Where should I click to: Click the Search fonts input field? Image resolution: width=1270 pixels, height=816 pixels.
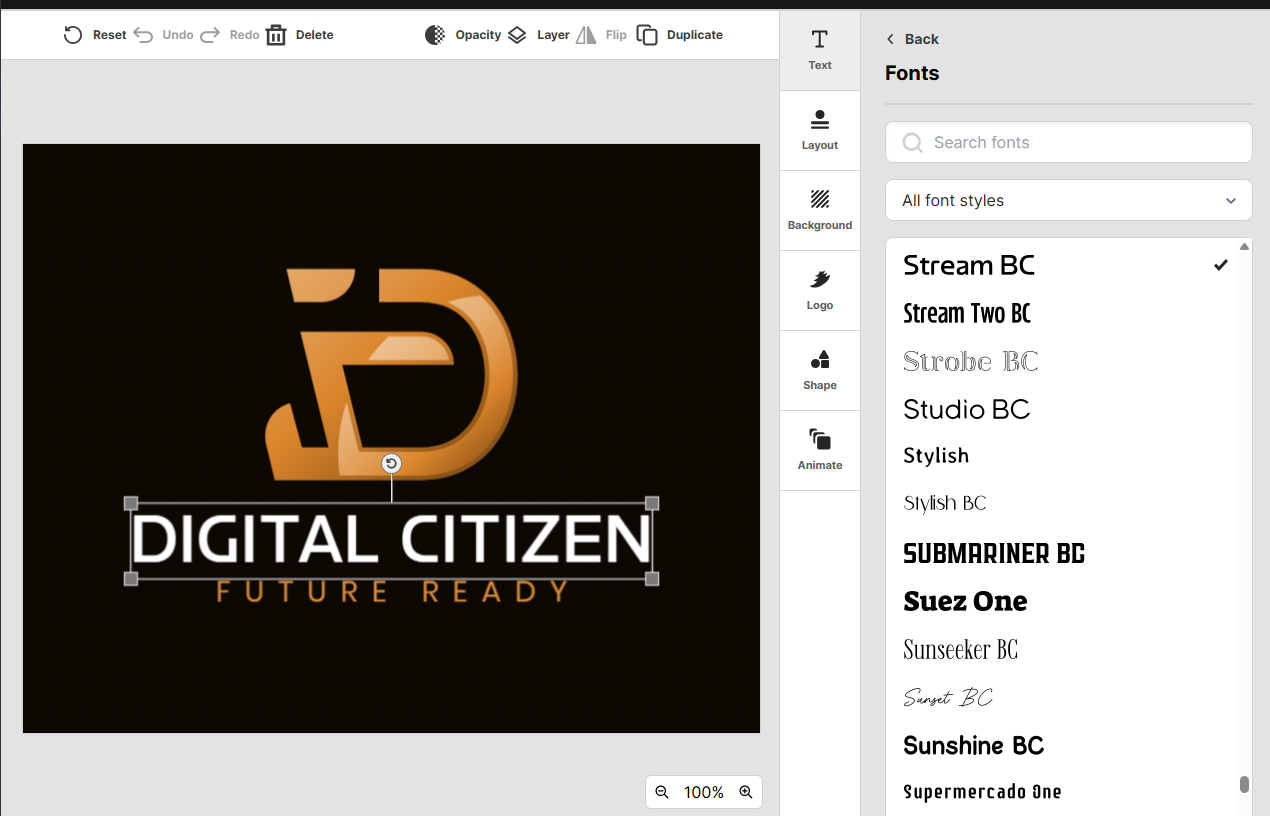point(1069,142)
